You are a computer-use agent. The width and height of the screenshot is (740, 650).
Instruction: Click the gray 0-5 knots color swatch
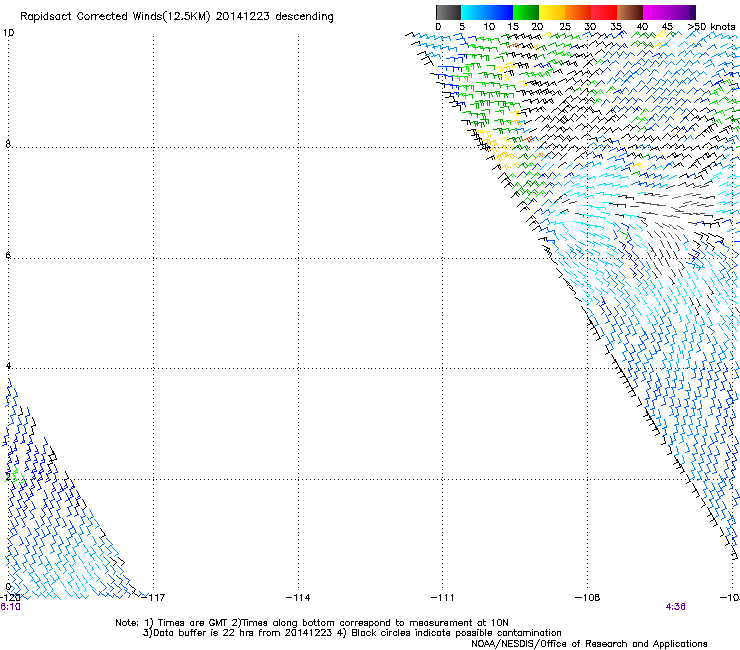pos(448,12)
